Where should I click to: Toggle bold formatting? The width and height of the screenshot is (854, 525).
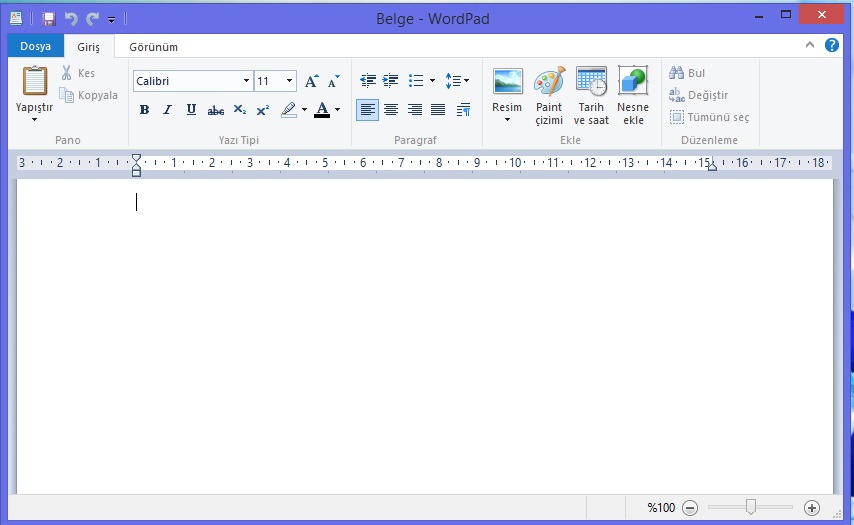coord(144,110)
